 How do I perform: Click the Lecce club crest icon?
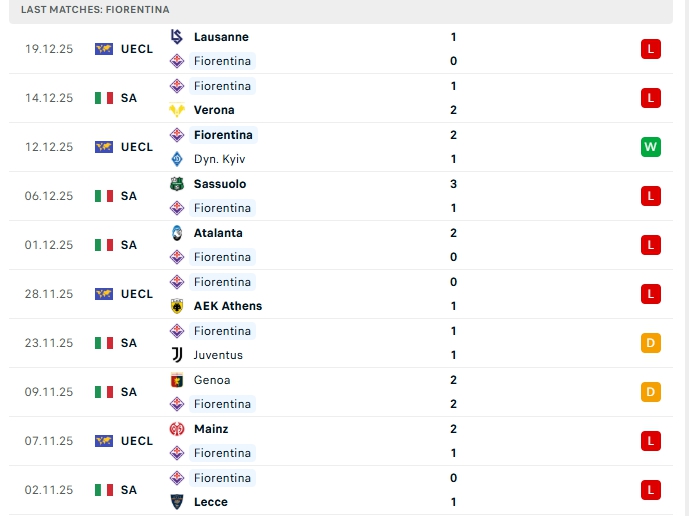177,502
